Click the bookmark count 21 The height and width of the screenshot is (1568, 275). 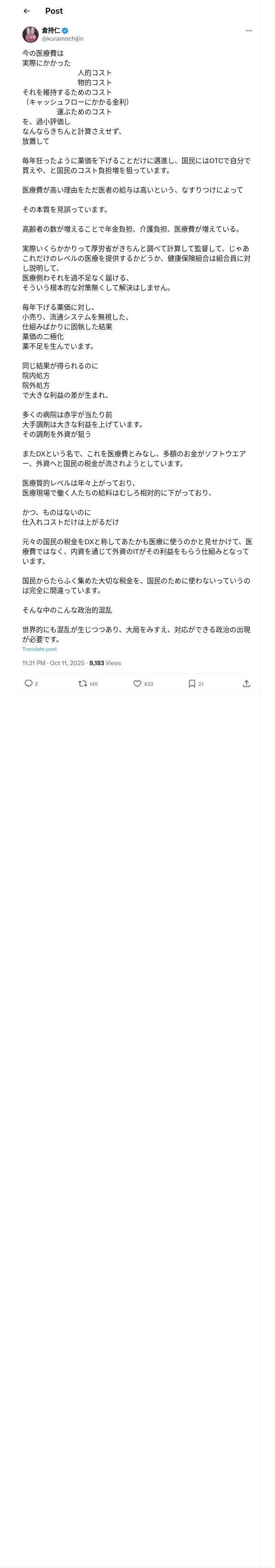click(200, 684)
